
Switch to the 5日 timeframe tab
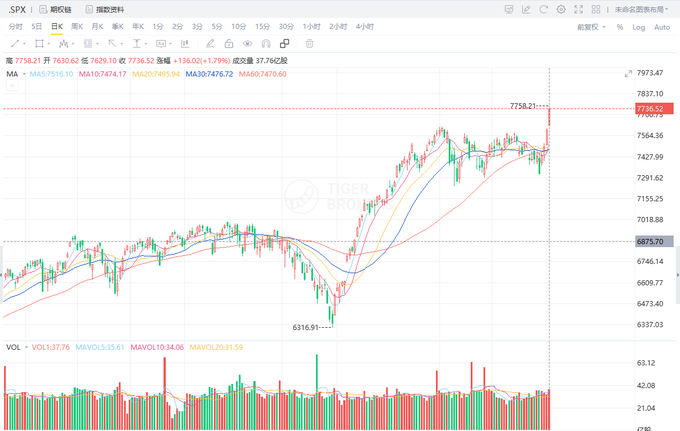(36, 26)
